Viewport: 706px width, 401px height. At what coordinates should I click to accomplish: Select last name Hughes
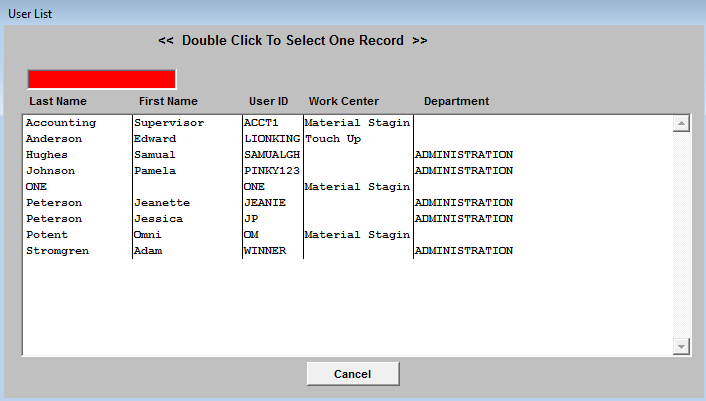pyautogui.click(x=47, y=155)
